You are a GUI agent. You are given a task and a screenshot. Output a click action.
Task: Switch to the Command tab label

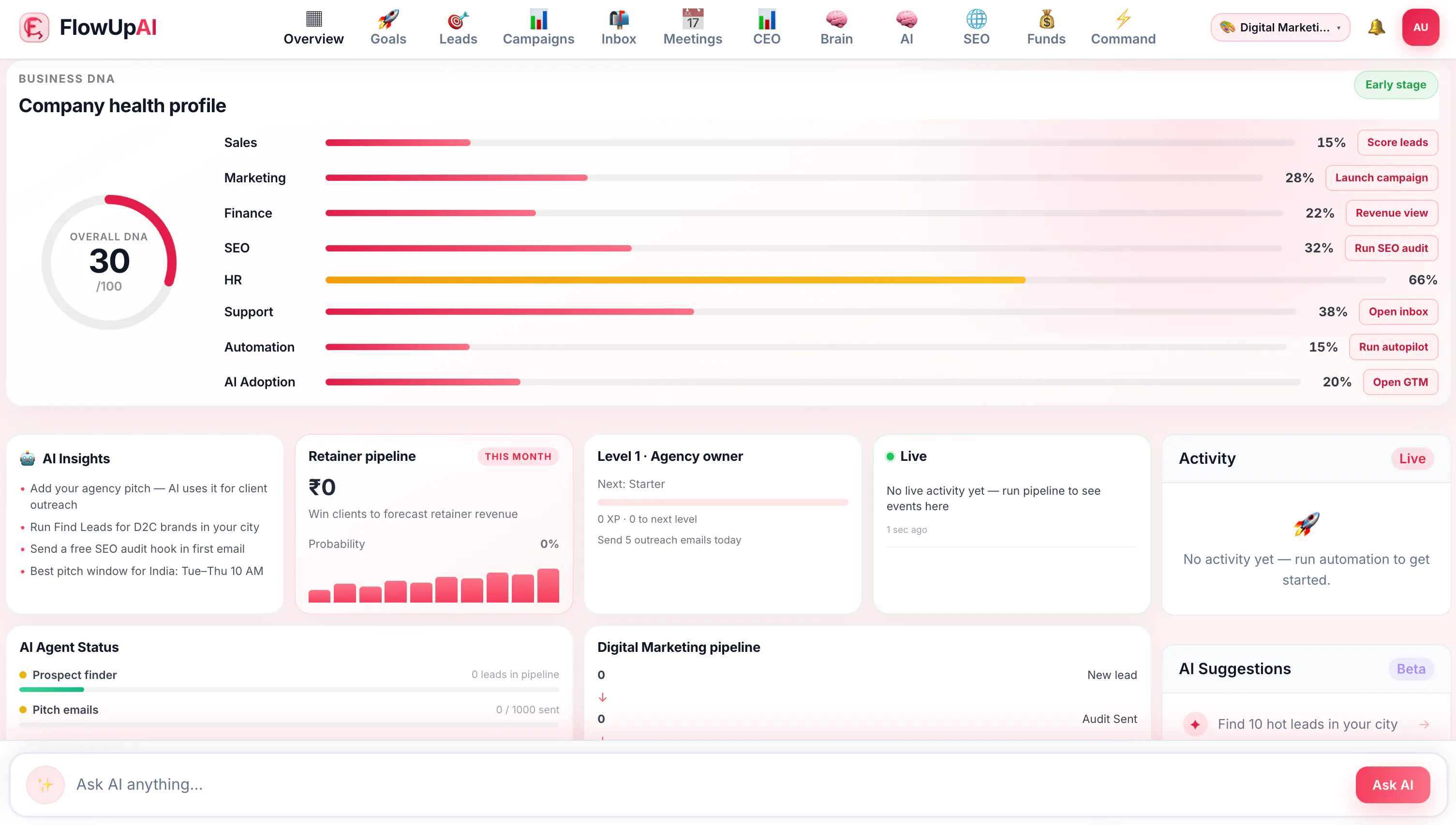[x=1123, y=39]
